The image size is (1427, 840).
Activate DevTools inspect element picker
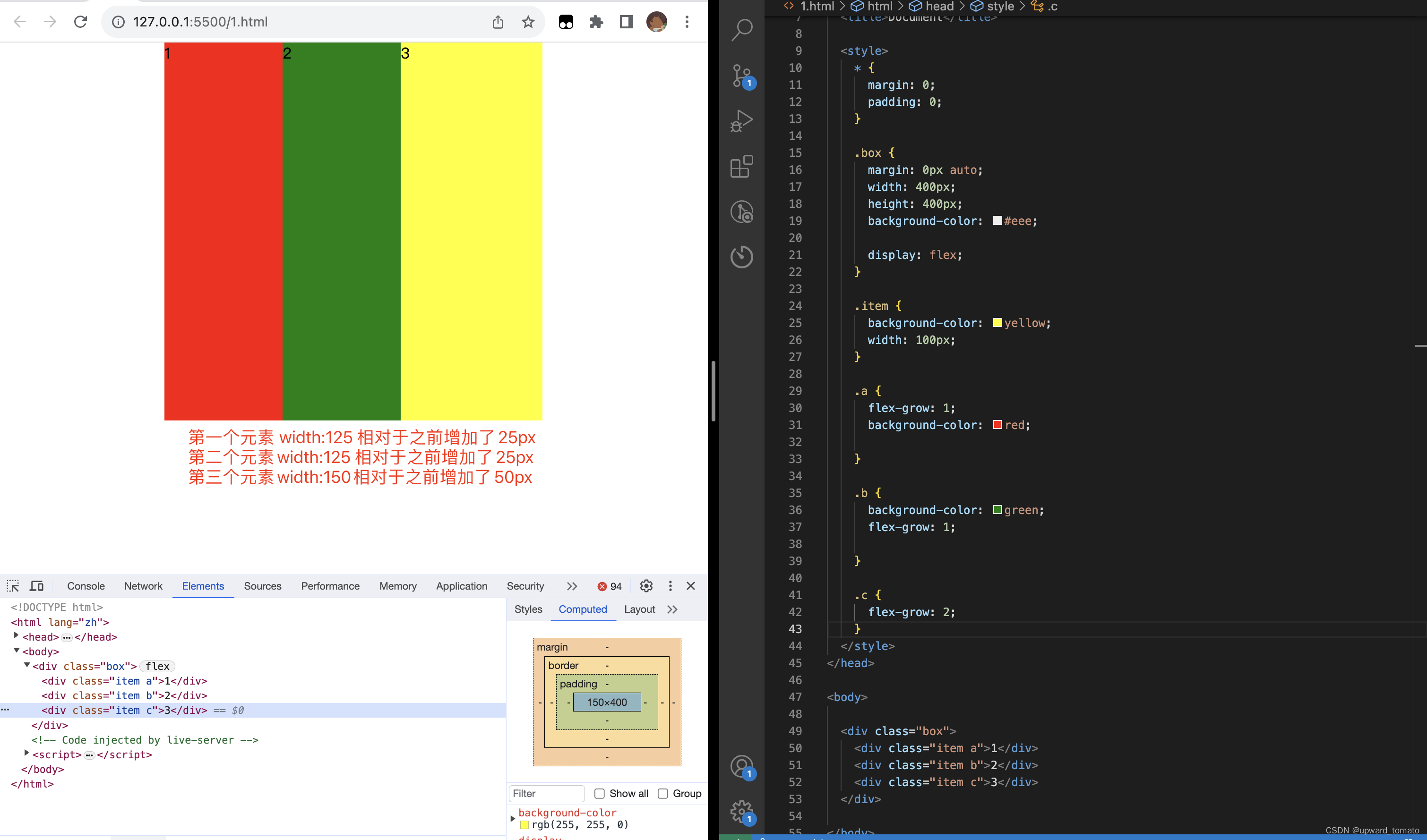pyautogui.click(x=13, y=586)
